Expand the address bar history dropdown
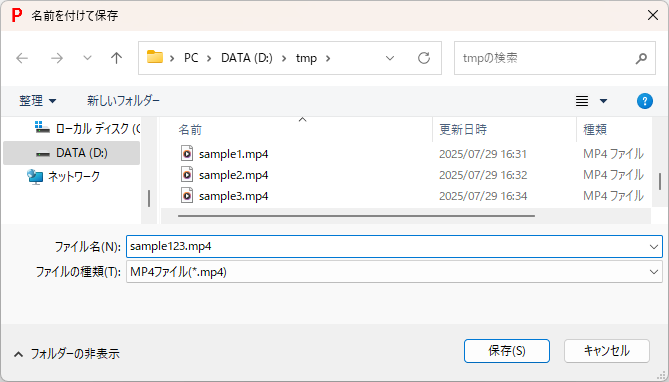Viewport: 669px width, 382px height. (390, 58)
